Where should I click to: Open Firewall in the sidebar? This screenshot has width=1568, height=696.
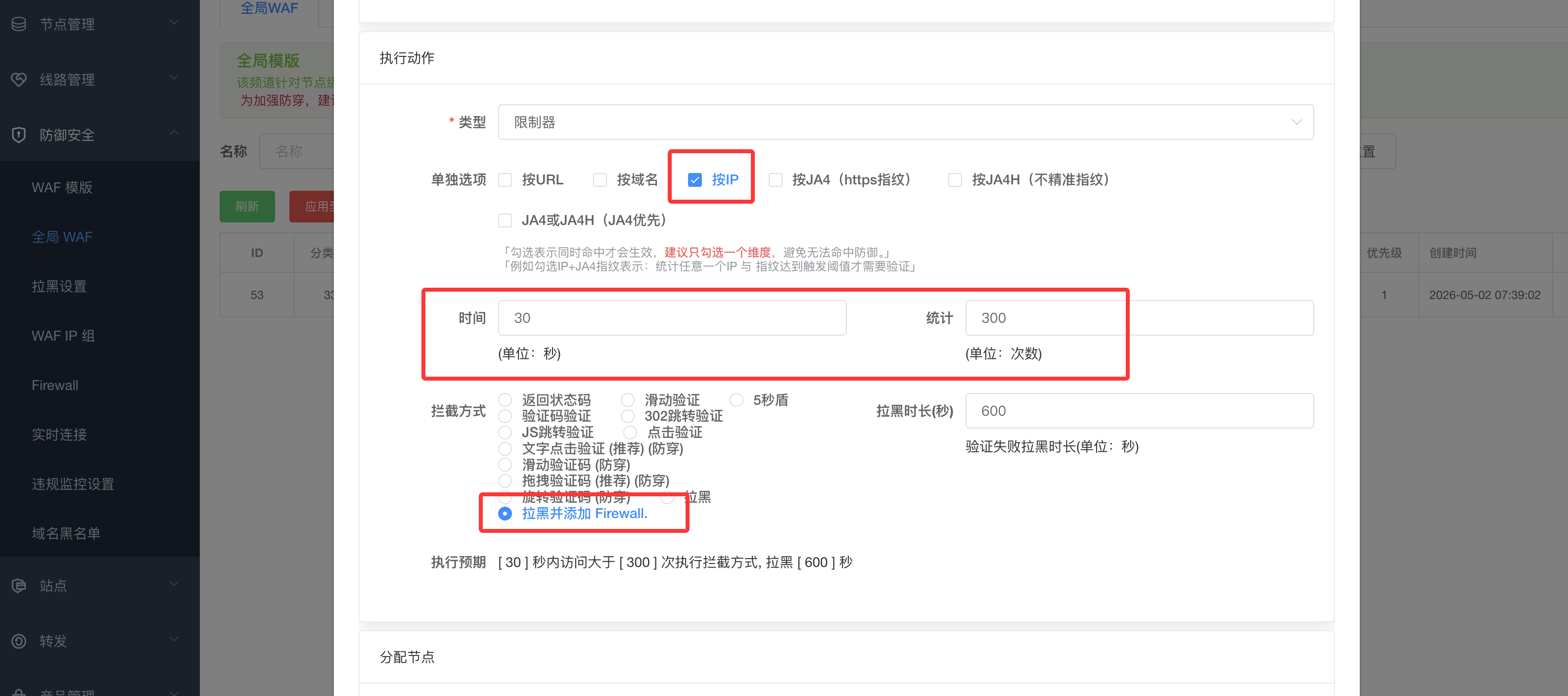tap(55, 385)
